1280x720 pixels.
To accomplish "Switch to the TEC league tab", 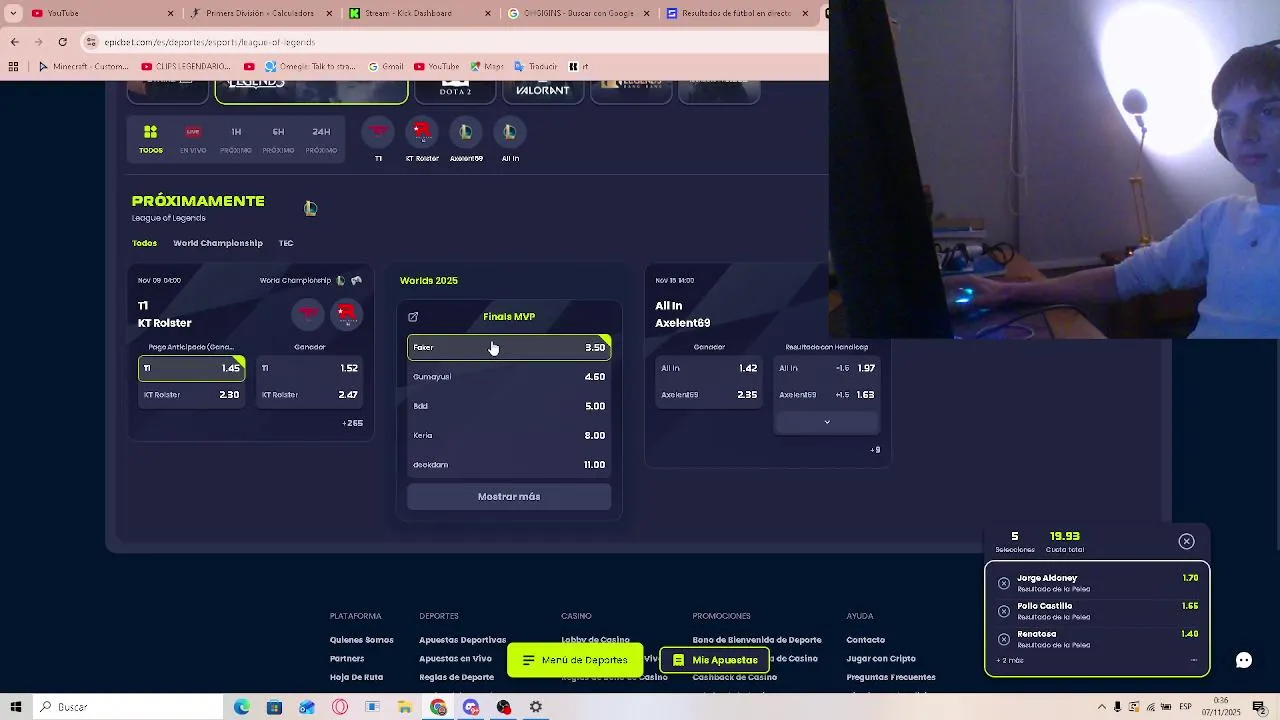I will click(286, 243).
